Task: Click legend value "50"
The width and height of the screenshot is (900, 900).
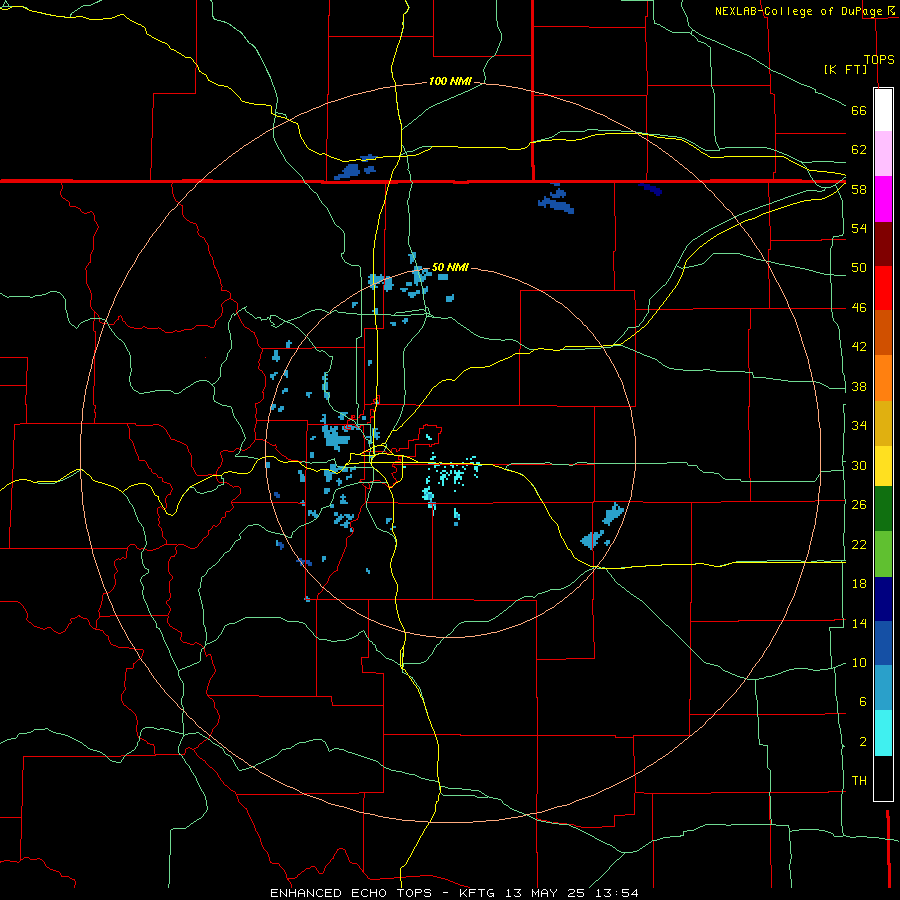Action: pyautogui.click(x=859, y=267)
